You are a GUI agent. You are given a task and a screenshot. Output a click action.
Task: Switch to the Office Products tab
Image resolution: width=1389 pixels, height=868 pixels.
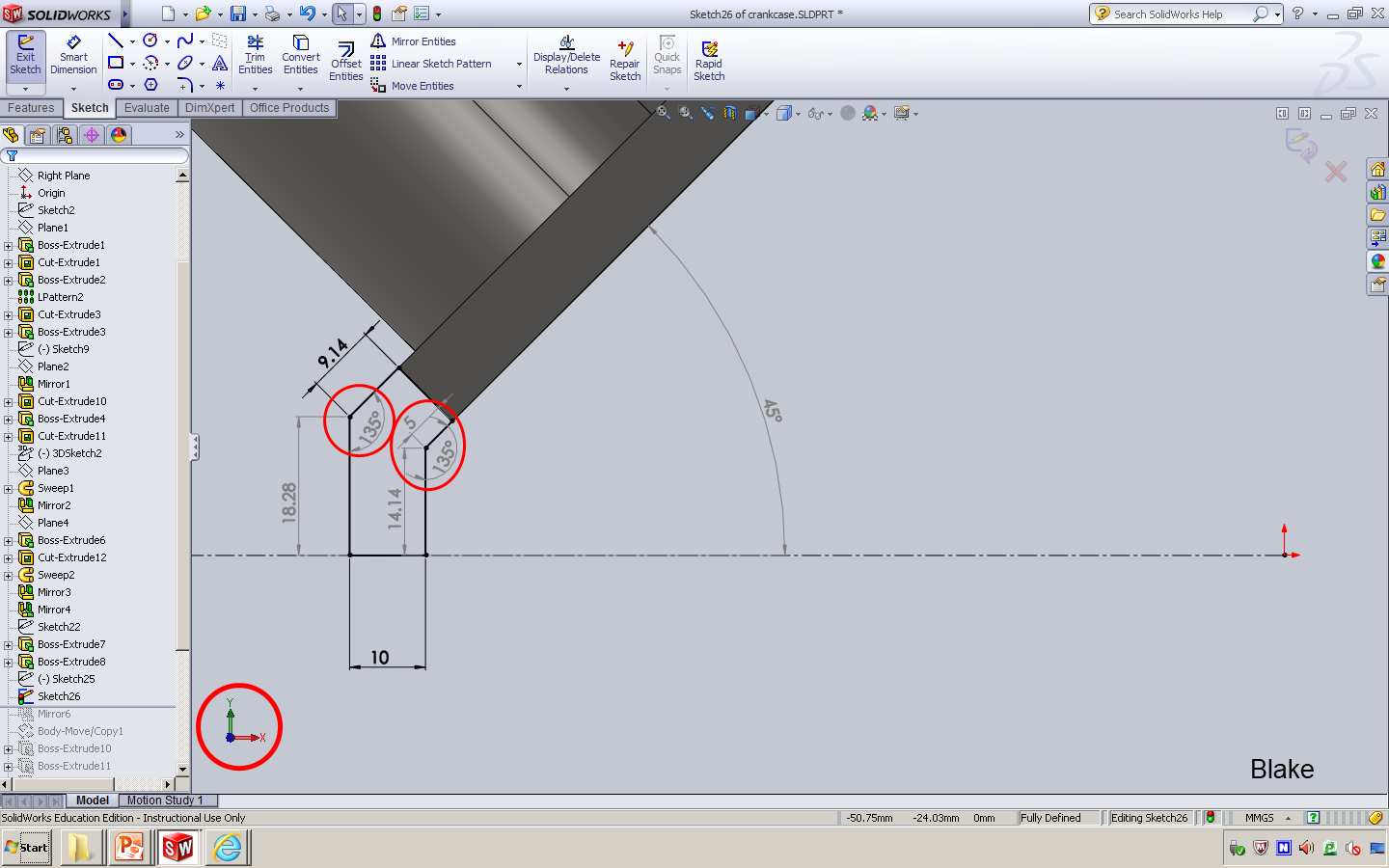click(289, 108)
